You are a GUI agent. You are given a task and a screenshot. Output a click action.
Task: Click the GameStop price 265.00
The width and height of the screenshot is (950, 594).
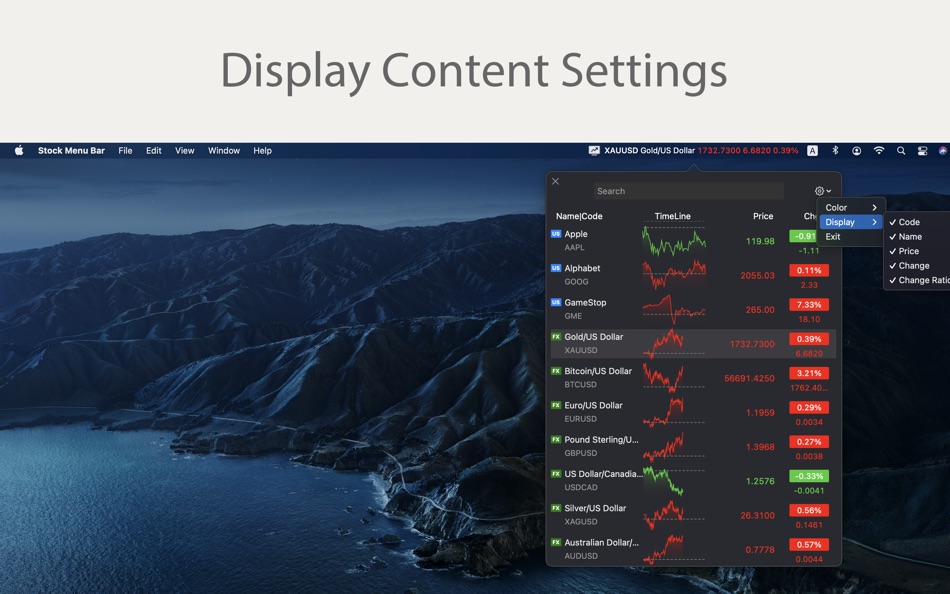coord(760,310)
